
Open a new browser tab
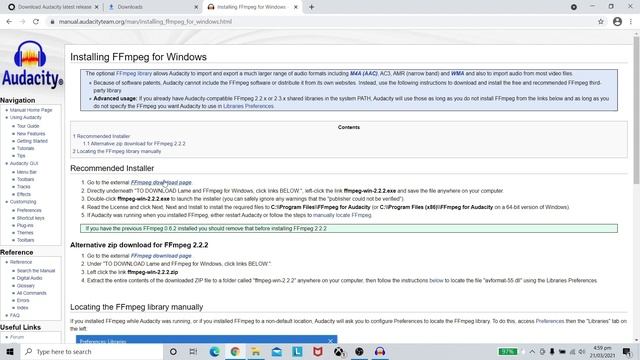(311, 7)
